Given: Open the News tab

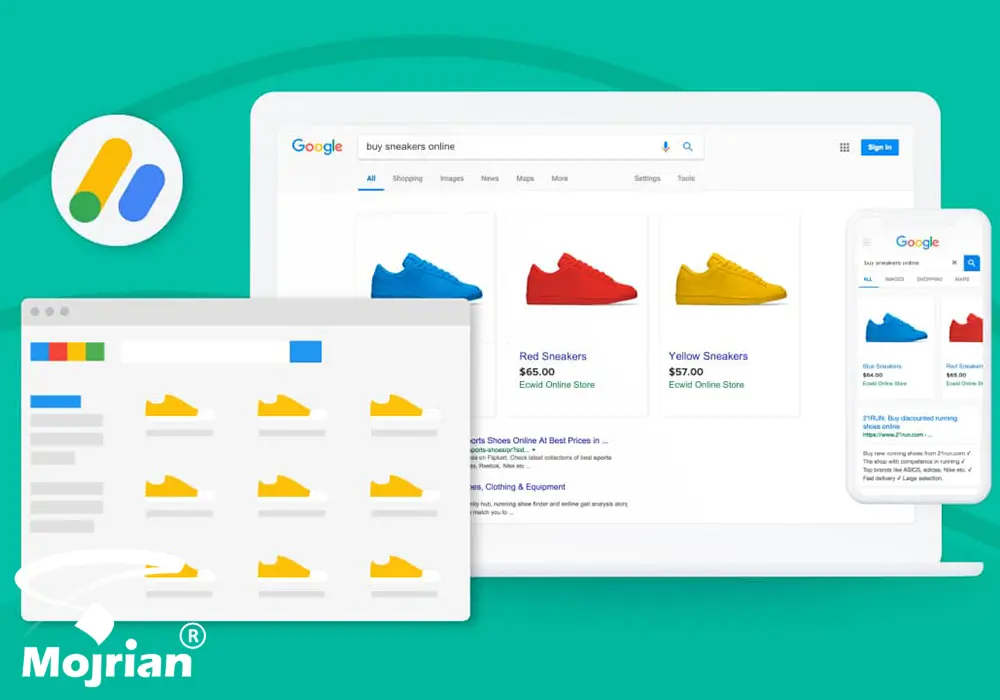Looking at the screenshot, I should (x=490, y=179).
